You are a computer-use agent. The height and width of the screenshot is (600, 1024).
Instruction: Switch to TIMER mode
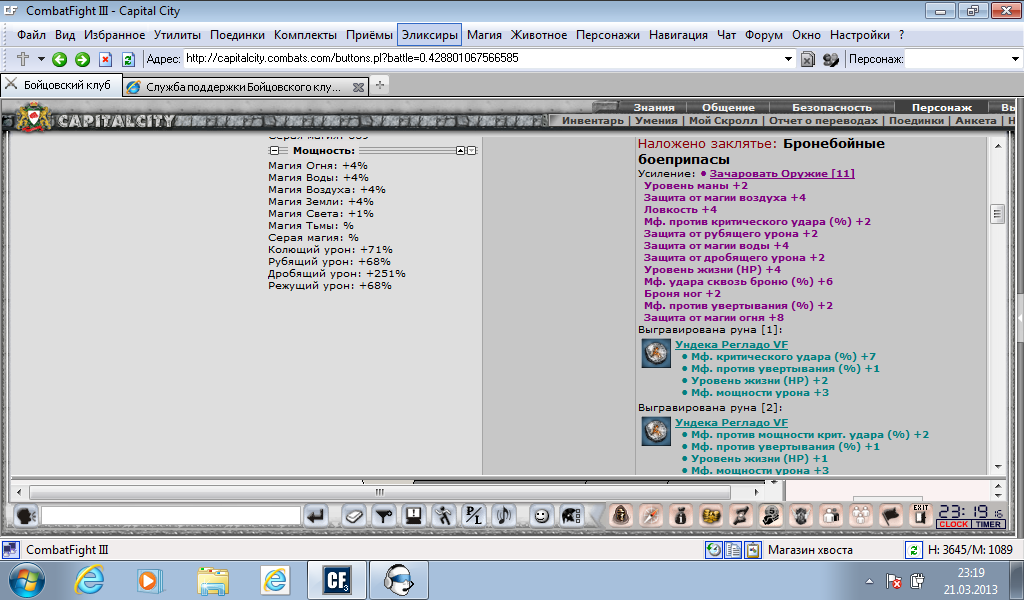(x=988, y=524)
